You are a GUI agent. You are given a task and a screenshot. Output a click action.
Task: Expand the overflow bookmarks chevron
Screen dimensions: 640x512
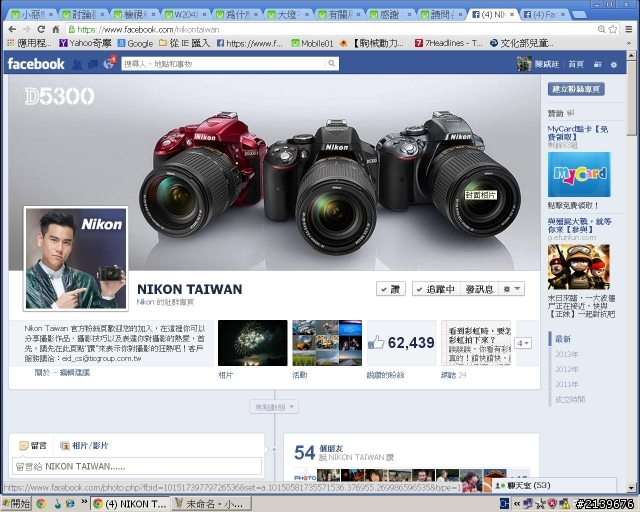coord(629,43)
